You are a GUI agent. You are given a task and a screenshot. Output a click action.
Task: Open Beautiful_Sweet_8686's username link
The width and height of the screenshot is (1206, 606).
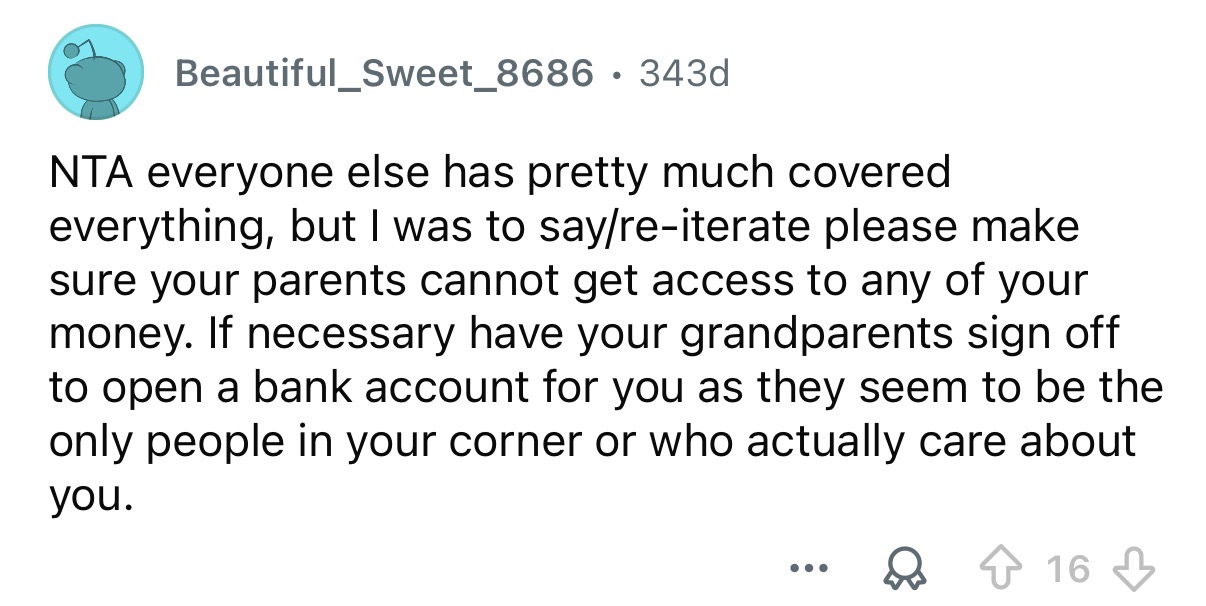click(x=383, y=72)
